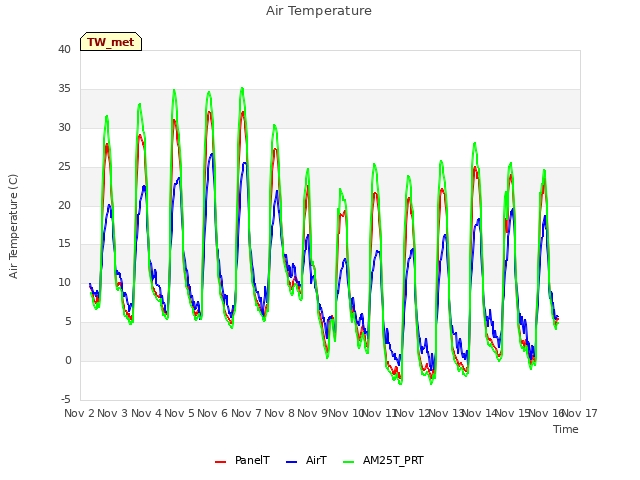
Task: Click the 10 y-axis tick label
Action: (x=64, y=283)
